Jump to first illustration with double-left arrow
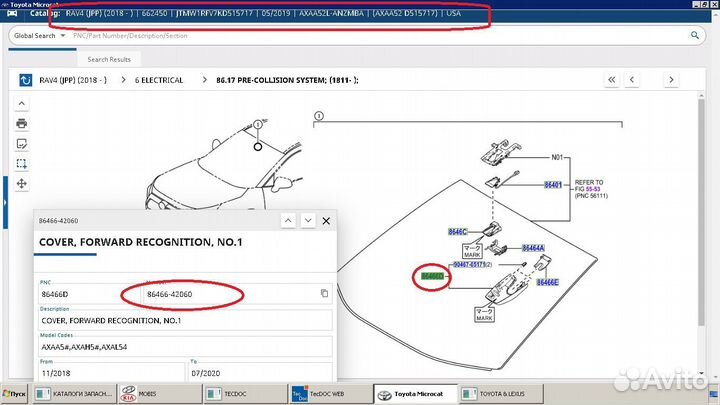Viewport: 720px width, 405px height. [x=613, y=80]
